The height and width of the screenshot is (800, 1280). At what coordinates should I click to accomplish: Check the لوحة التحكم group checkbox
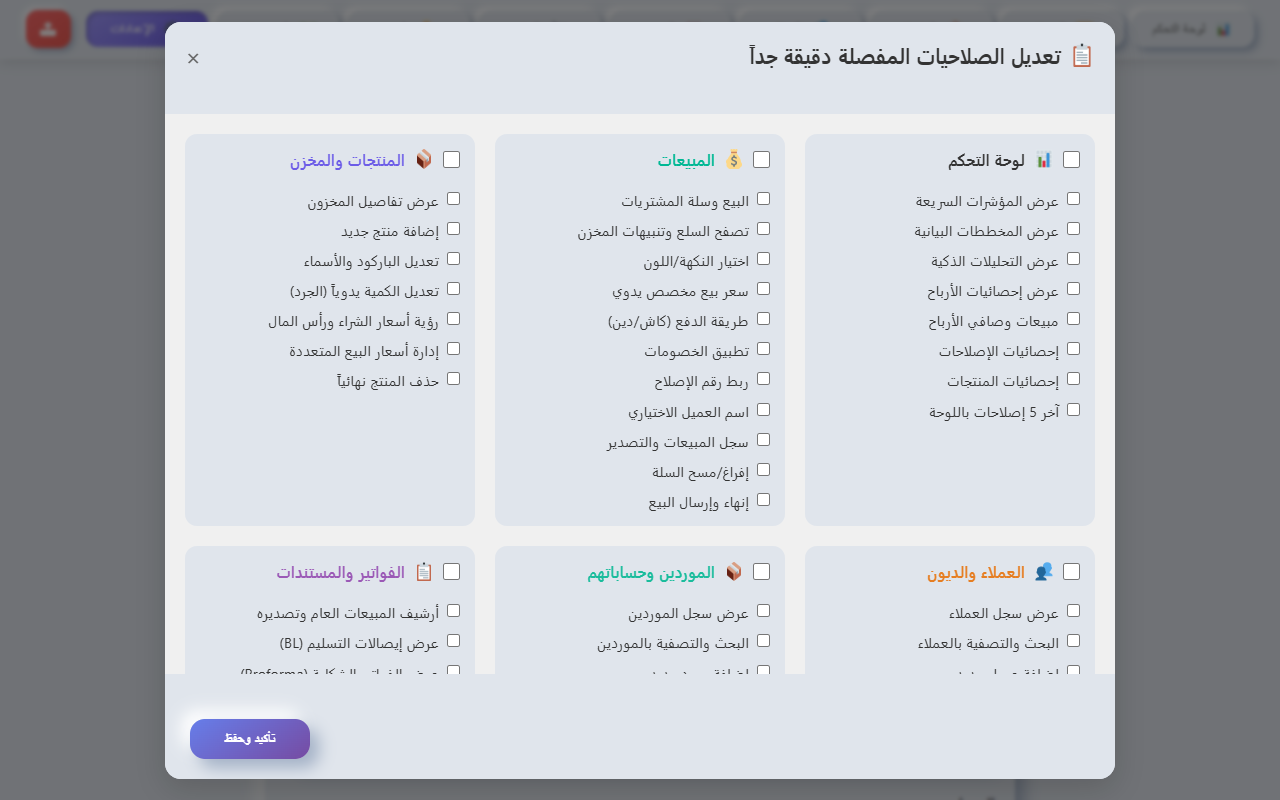coord(1071,160)
